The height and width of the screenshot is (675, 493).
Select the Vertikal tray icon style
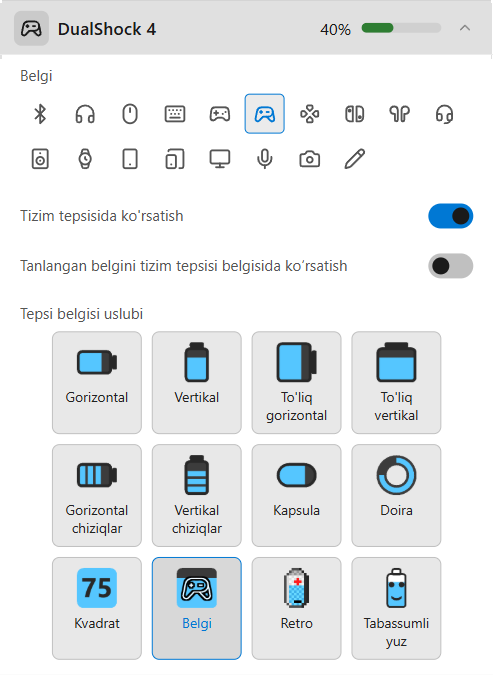coord(197,382)
